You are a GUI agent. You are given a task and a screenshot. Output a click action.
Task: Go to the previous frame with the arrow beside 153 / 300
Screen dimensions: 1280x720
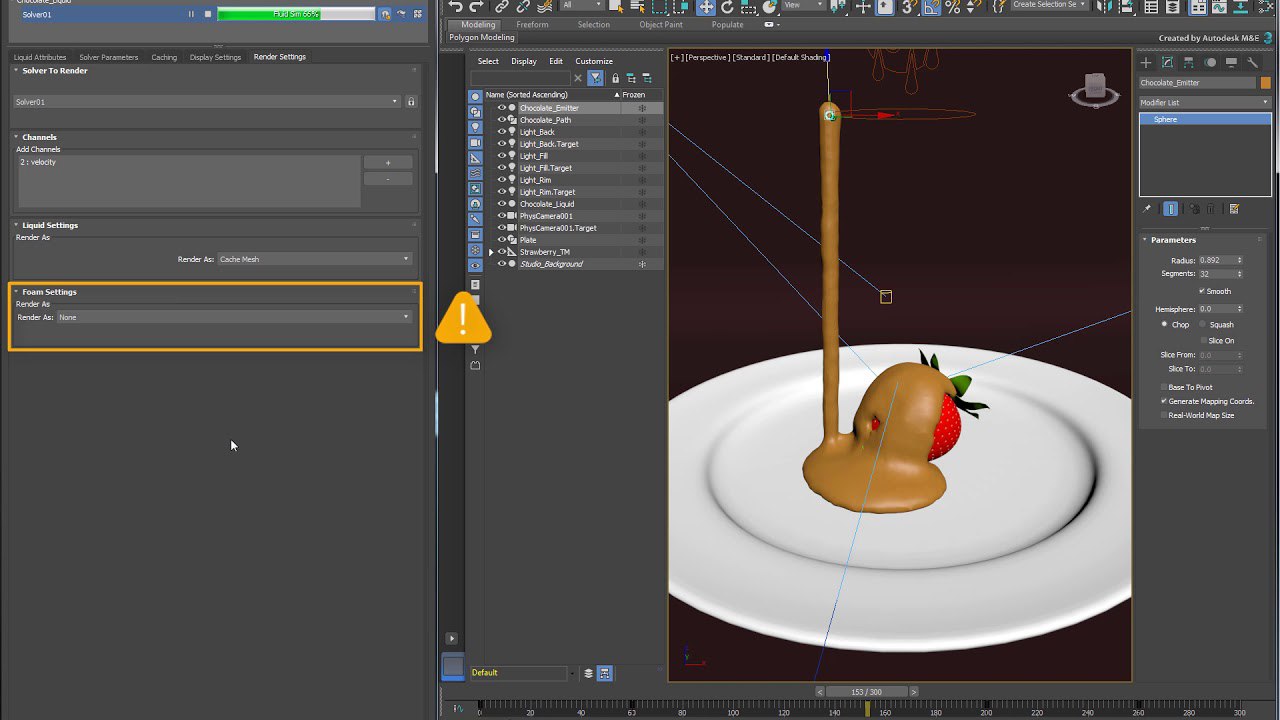[820, 692]
